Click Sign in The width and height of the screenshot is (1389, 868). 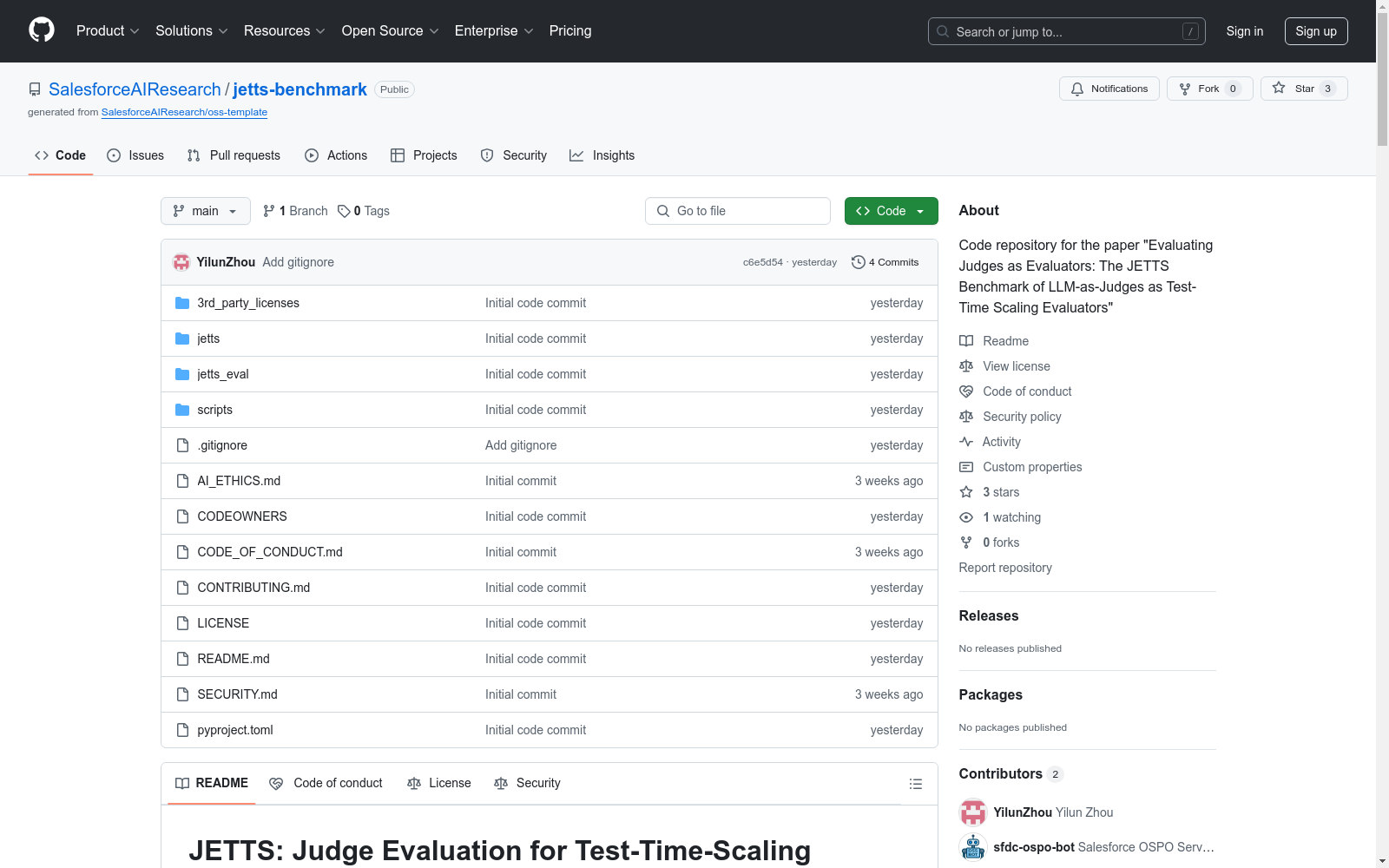click(1245, 31)
